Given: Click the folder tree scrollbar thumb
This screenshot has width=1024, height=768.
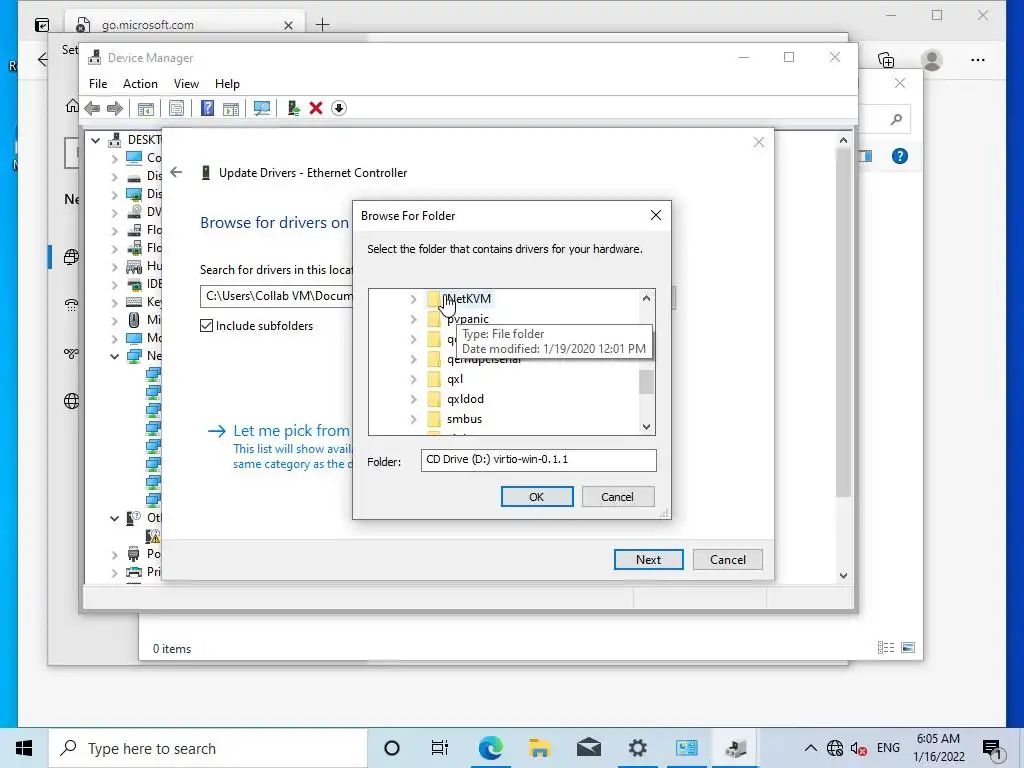Looking at the screenshot, I should 647,383.
